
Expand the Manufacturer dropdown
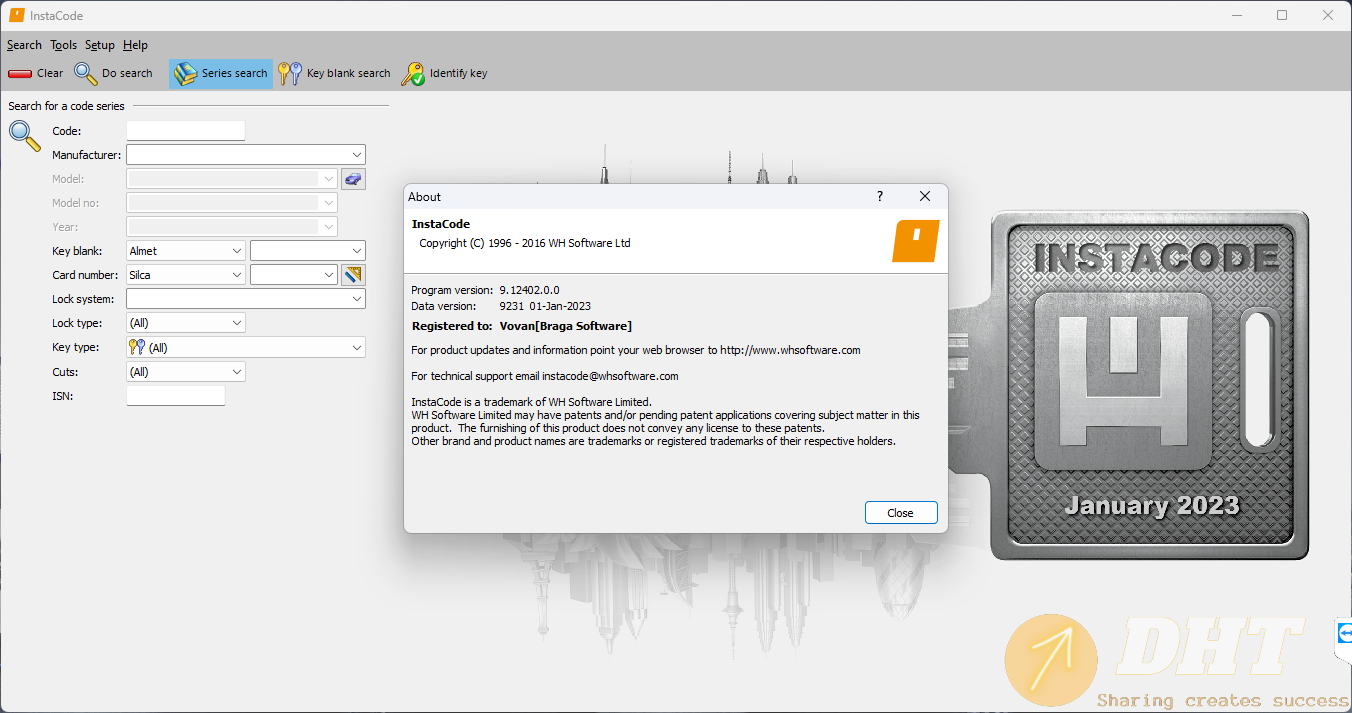(357, 155)
